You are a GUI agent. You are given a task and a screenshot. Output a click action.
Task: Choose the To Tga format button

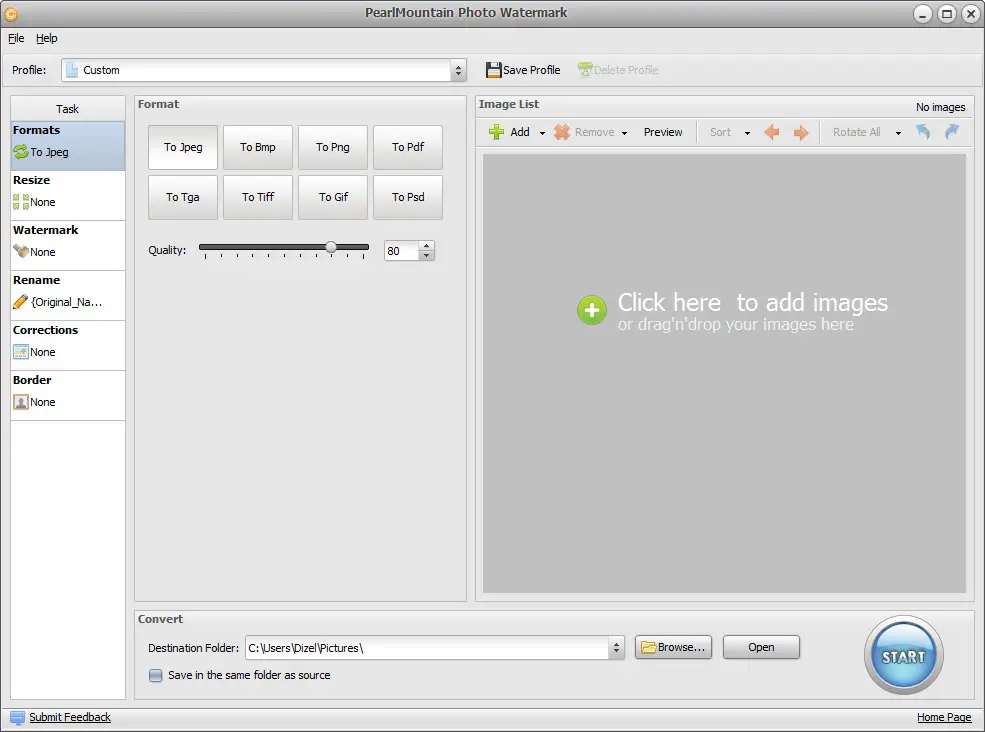coord(183,197)
